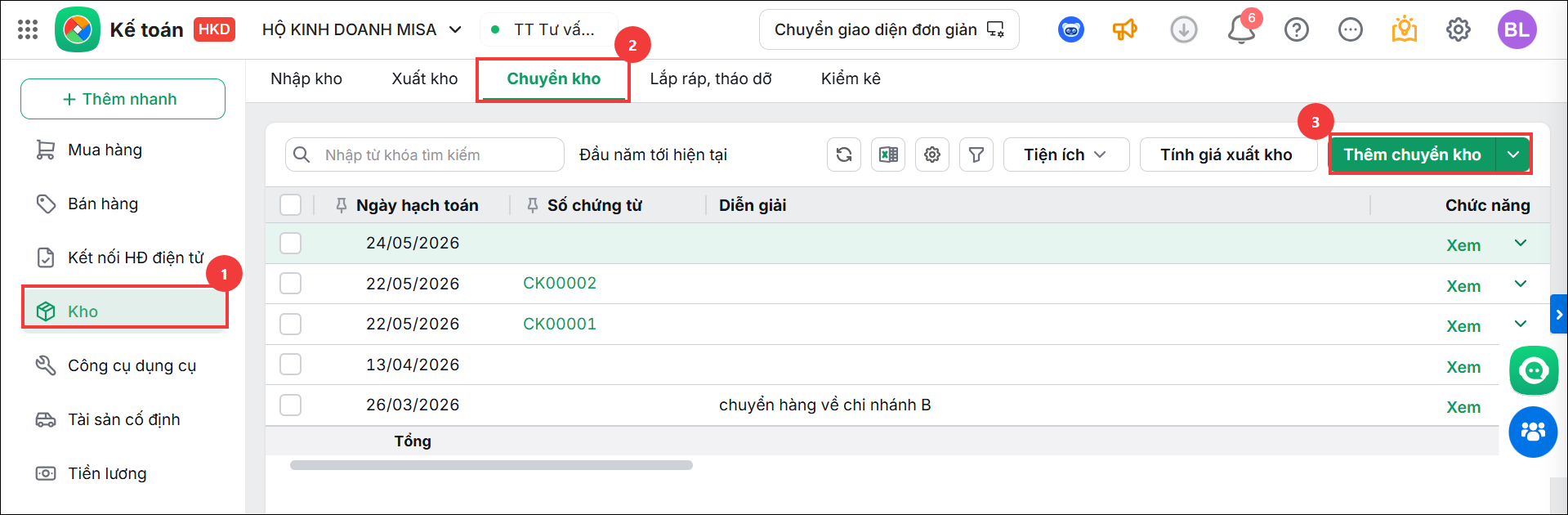Open the app grid launcher icon
This screenshot has height=515, width=1568.
coord(28,30)
